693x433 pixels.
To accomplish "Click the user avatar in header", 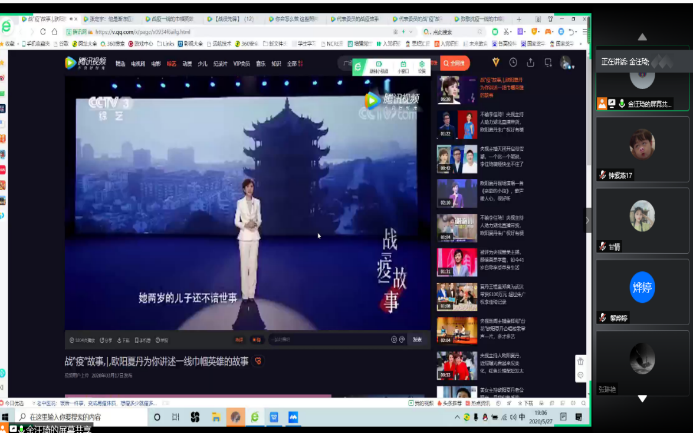I will click(567, 62).
